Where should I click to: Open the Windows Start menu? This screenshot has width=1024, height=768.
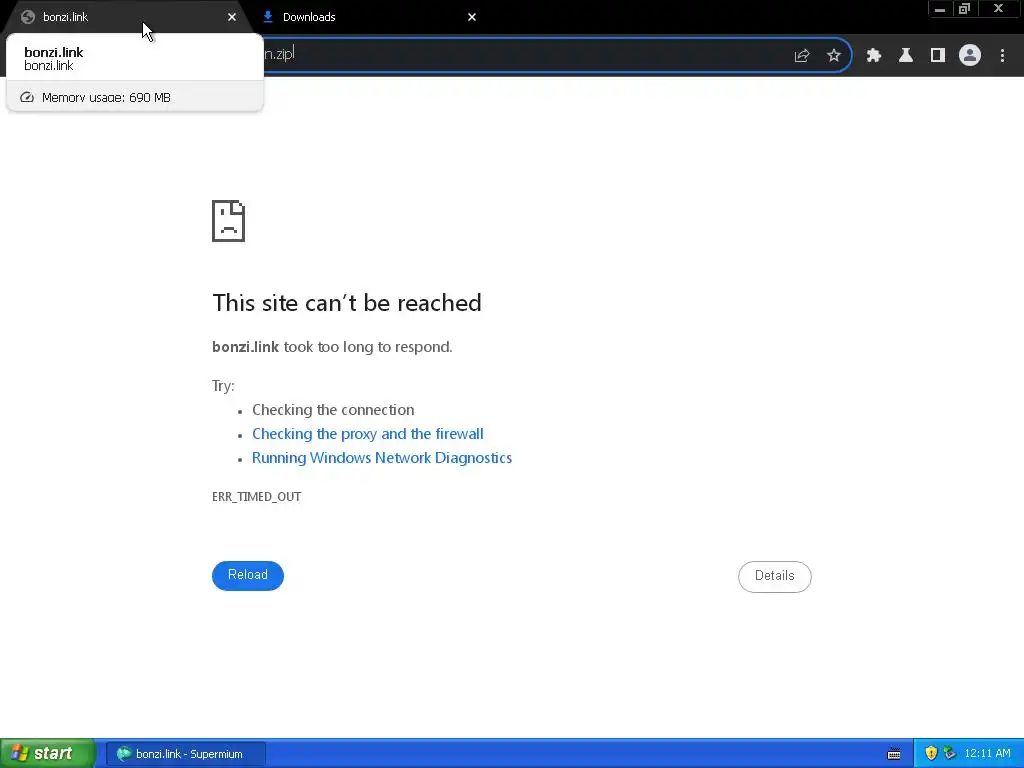(48, 754)
